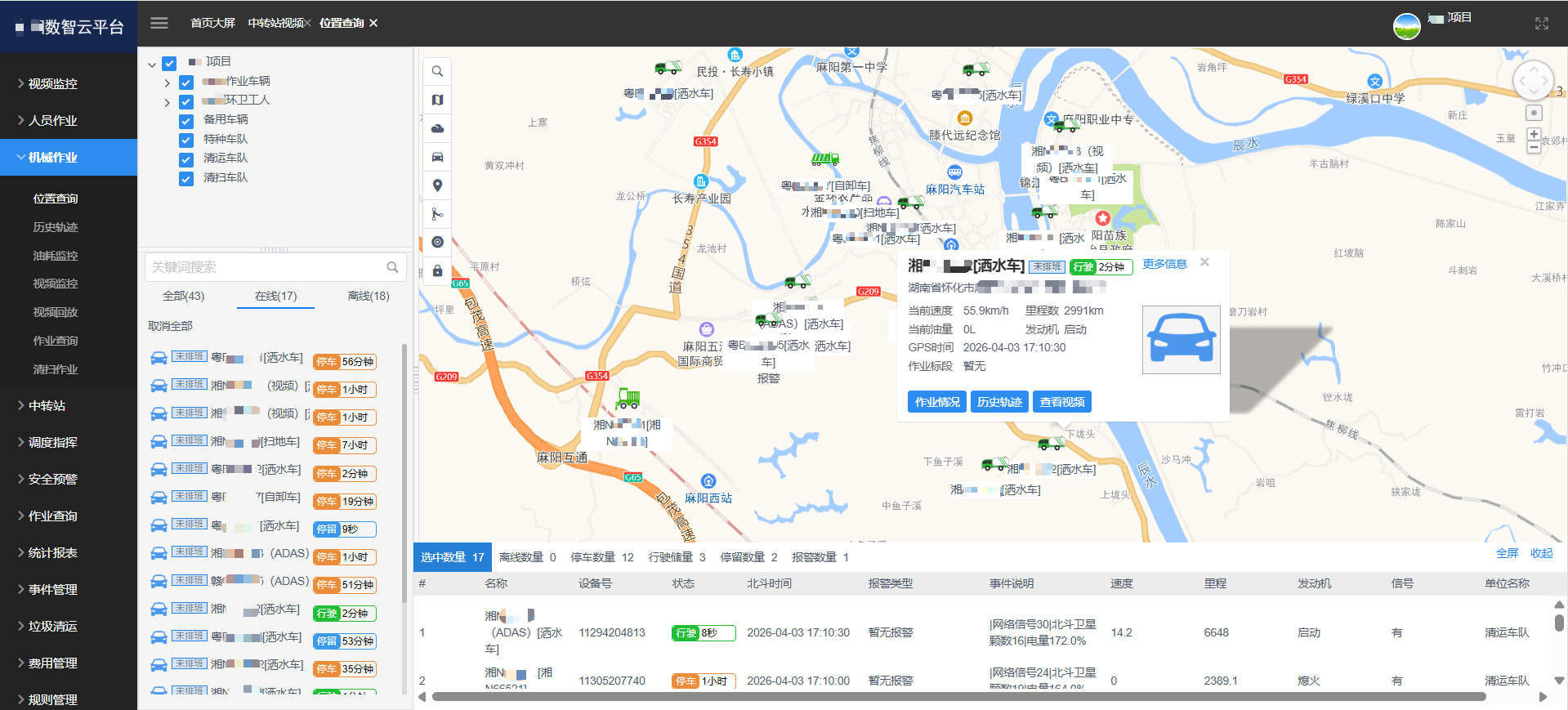Switch to the 离线(18) tab

[369, 296]
